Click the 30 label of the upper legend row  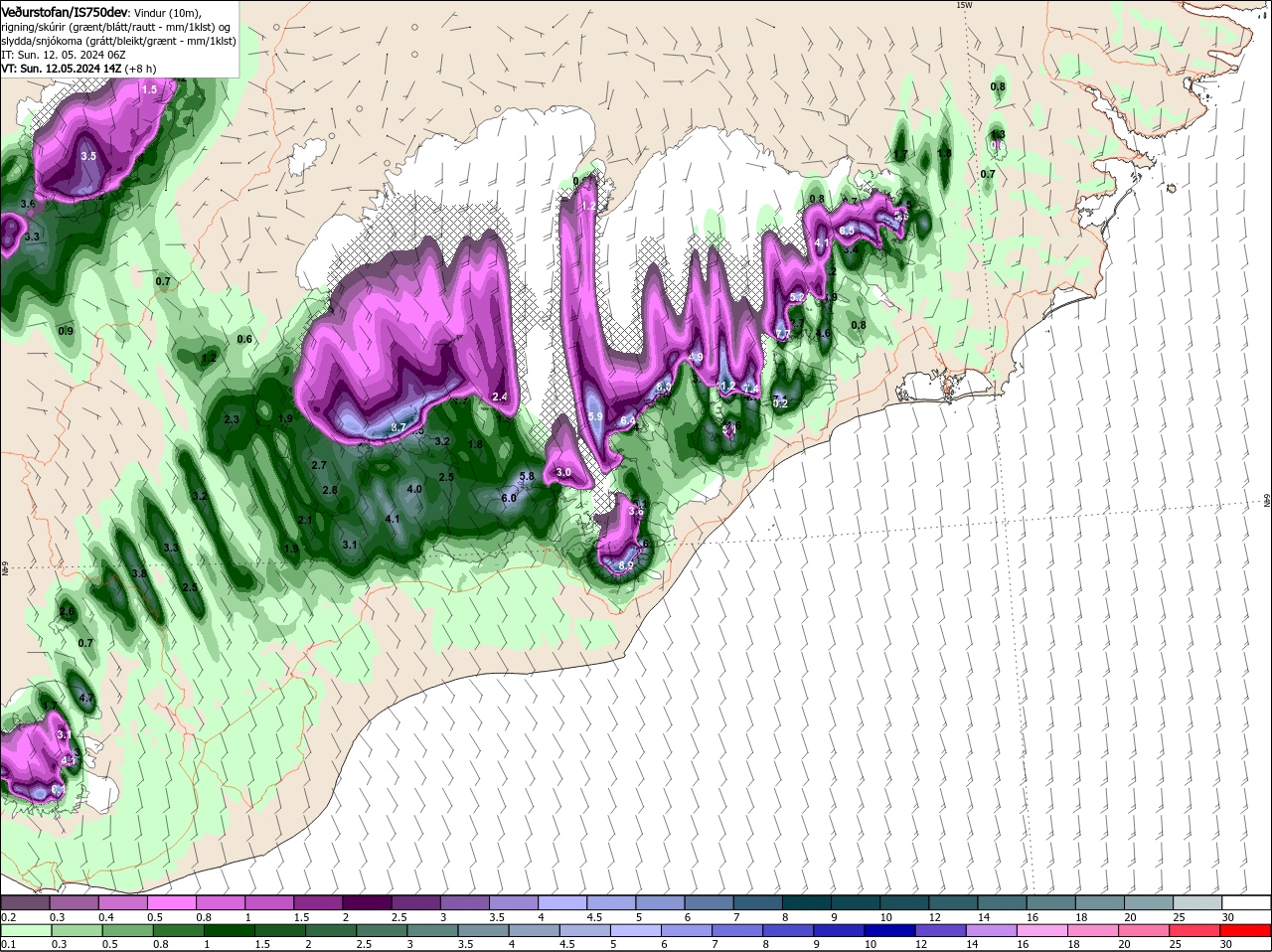1227,916
